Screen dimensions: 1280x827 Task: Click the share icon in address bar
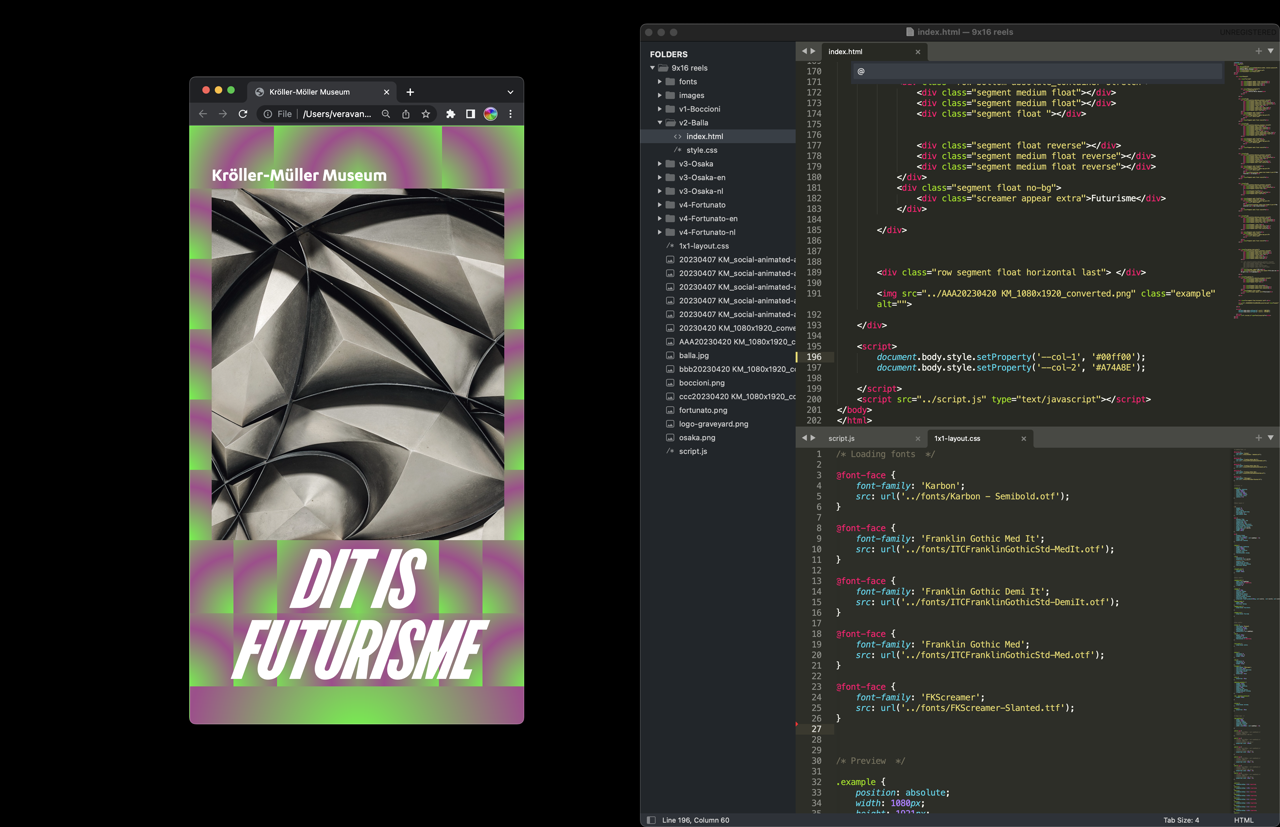(x=406, y=114)
